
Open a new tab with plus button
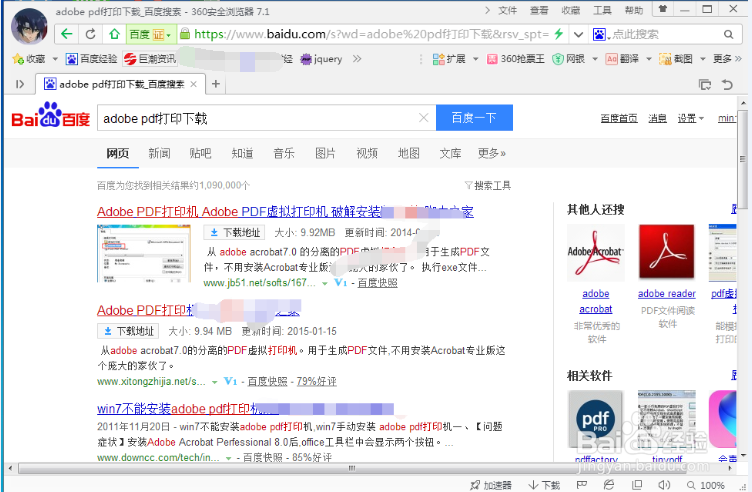(216, 84)
